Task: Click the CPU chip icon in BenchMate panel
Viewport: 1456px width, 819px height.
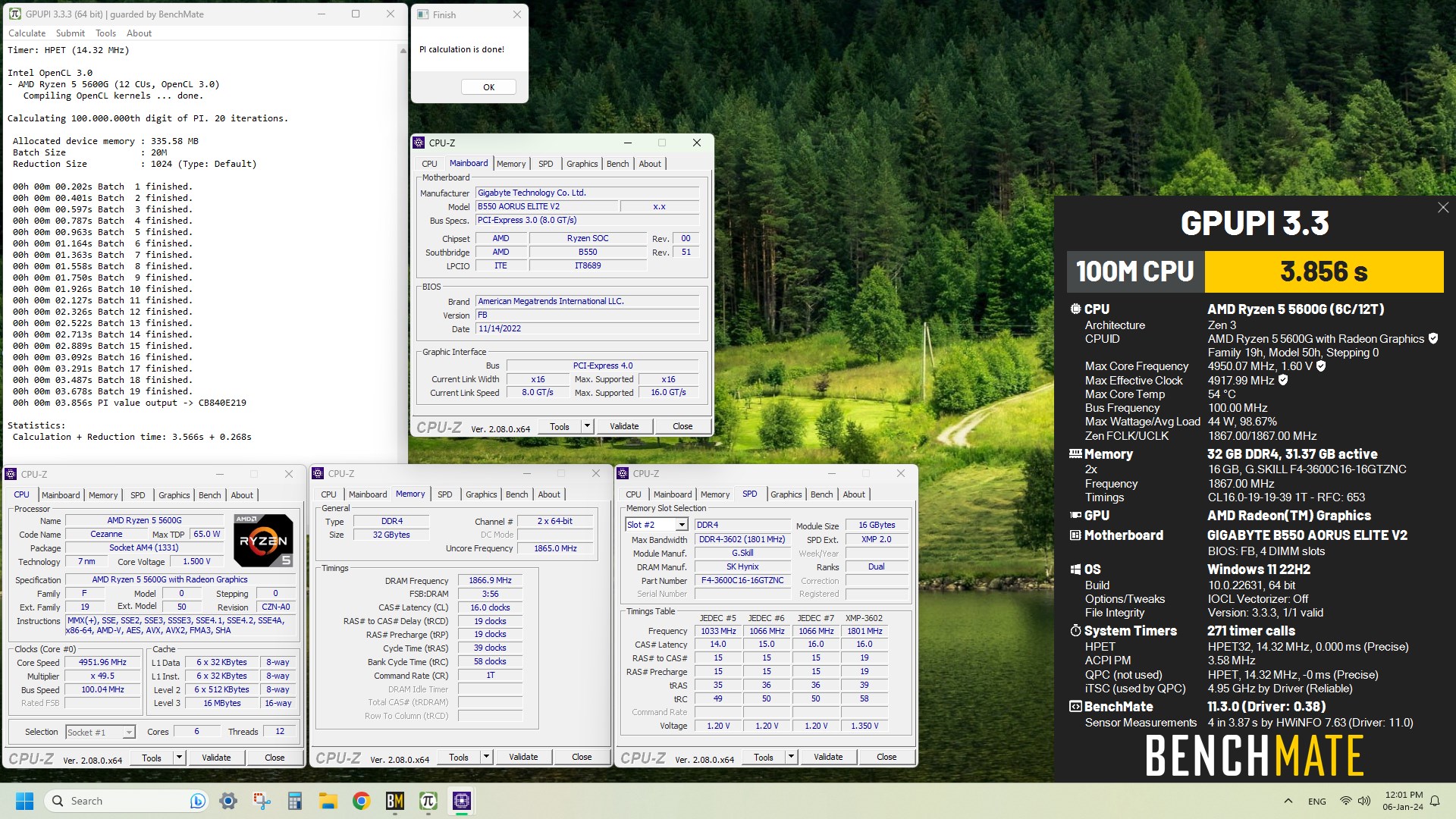Action: (1075, 309)
